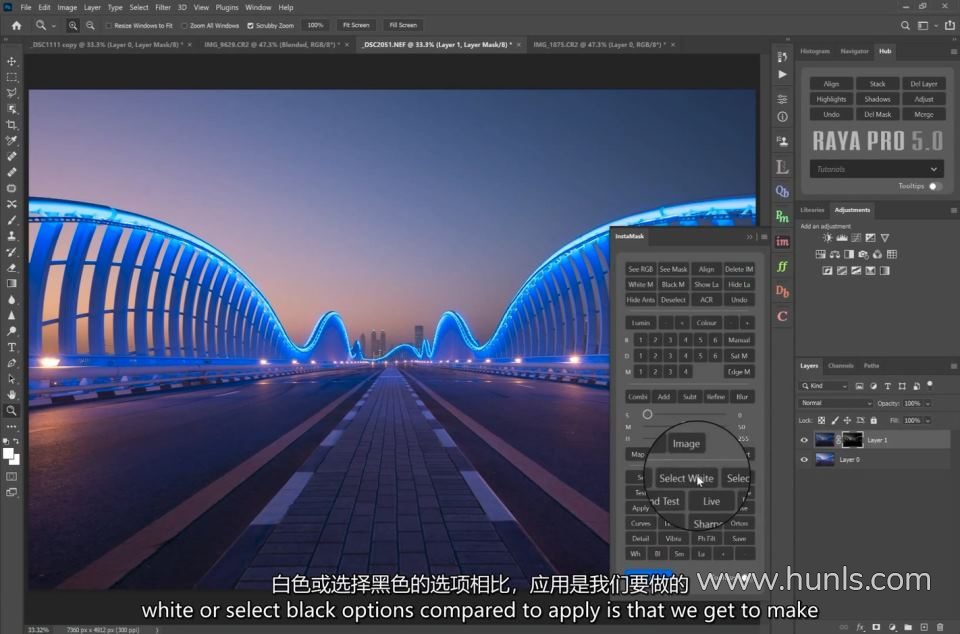The height and width of the screenshot is (634, 960).
Task: Open the Layers panel options menu
Action: tap(953, 366)
